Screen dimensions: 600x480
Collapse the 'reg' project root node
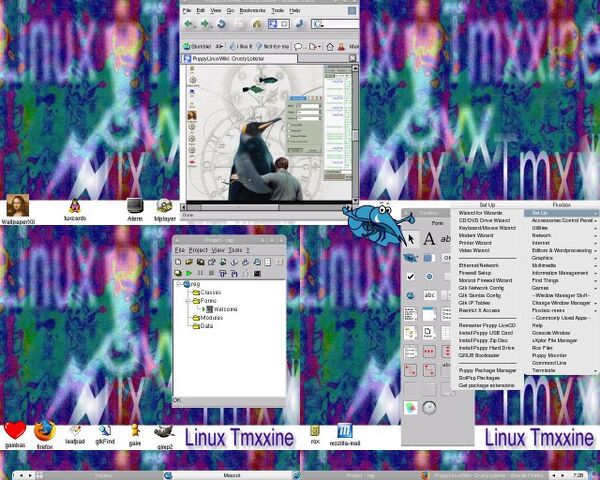pyautogui.click(x=178, y=284)
